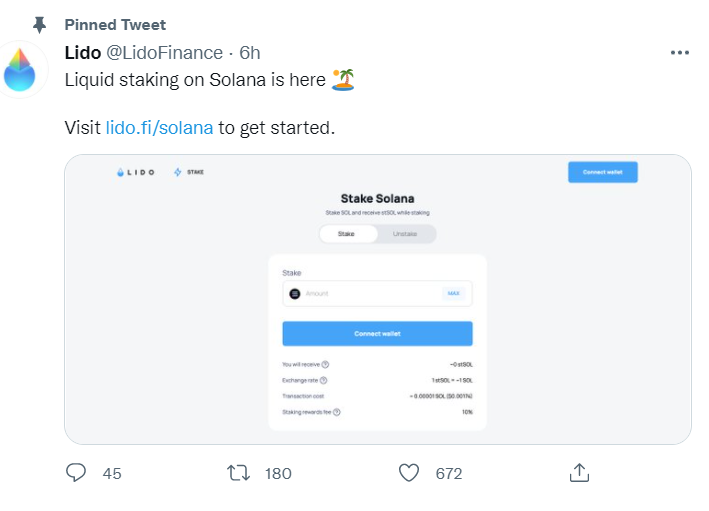
Task: Click the LIDO logo in embedded image
Action: click(135, 172)
